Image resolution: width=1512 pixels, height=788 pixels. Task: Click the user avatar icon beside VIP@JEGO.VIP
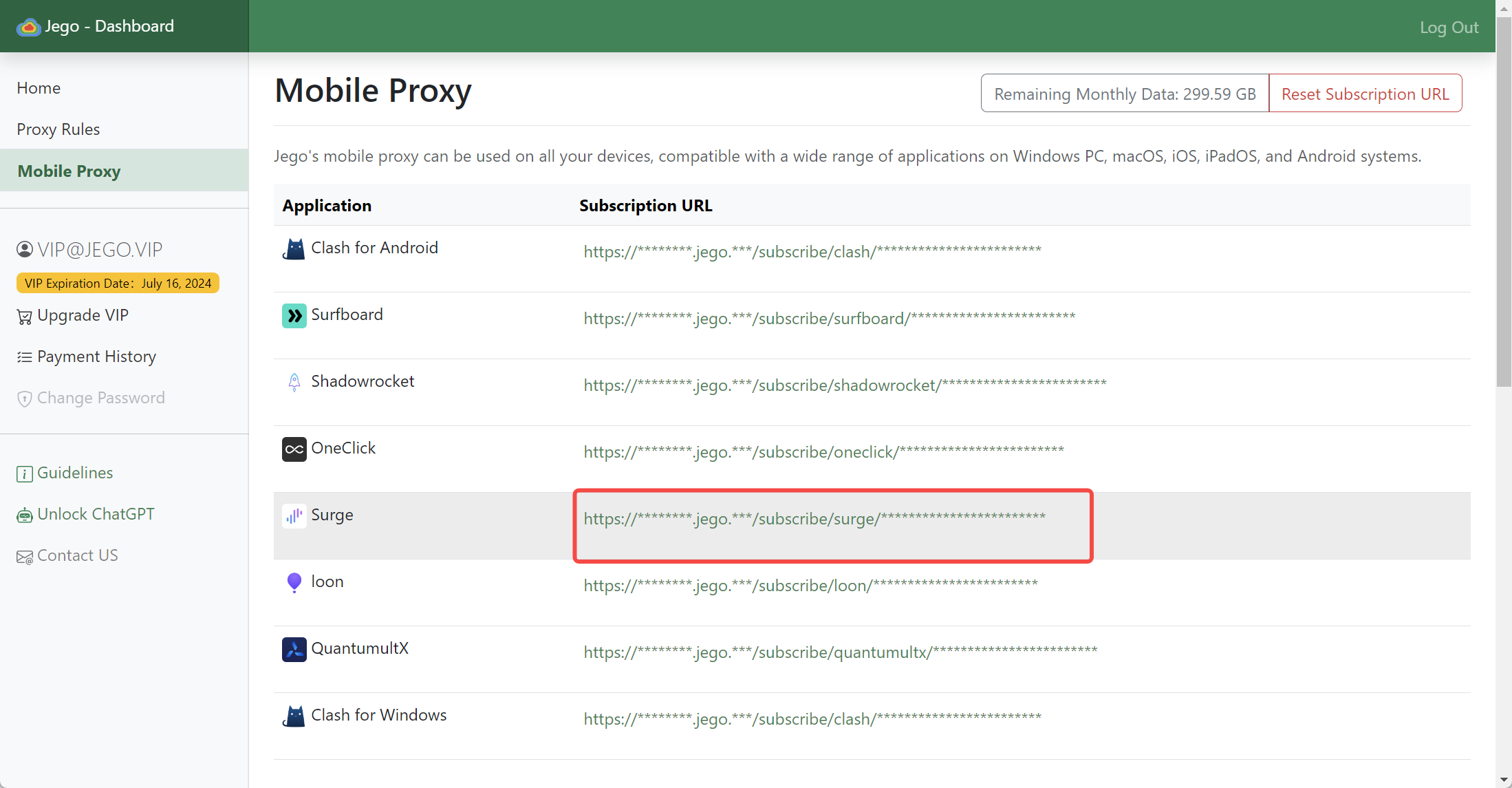point(25,249)
